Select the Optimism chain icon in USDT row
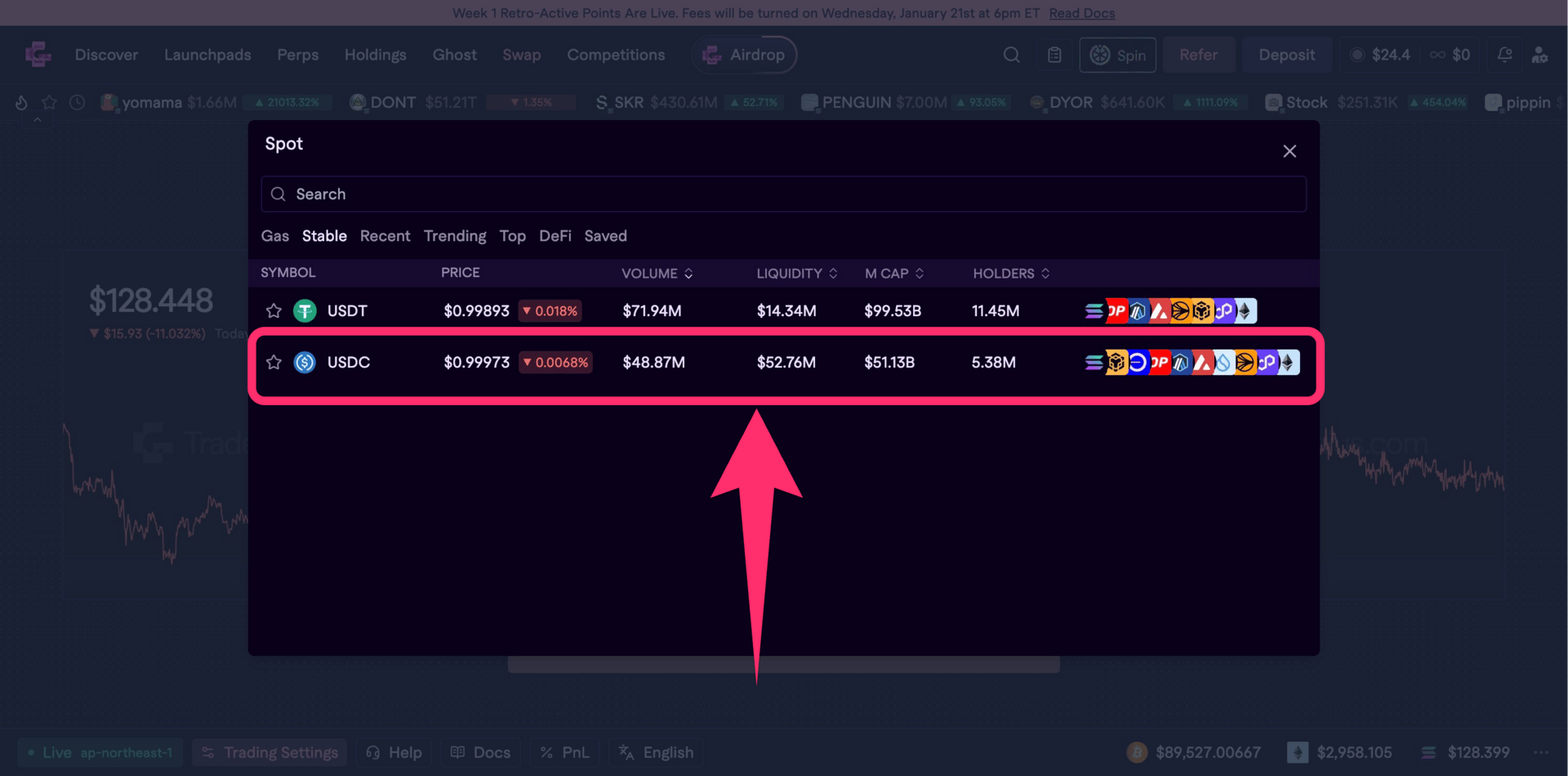The width and height of the screenshot is (1568, 776). [x=1116, y=310]
